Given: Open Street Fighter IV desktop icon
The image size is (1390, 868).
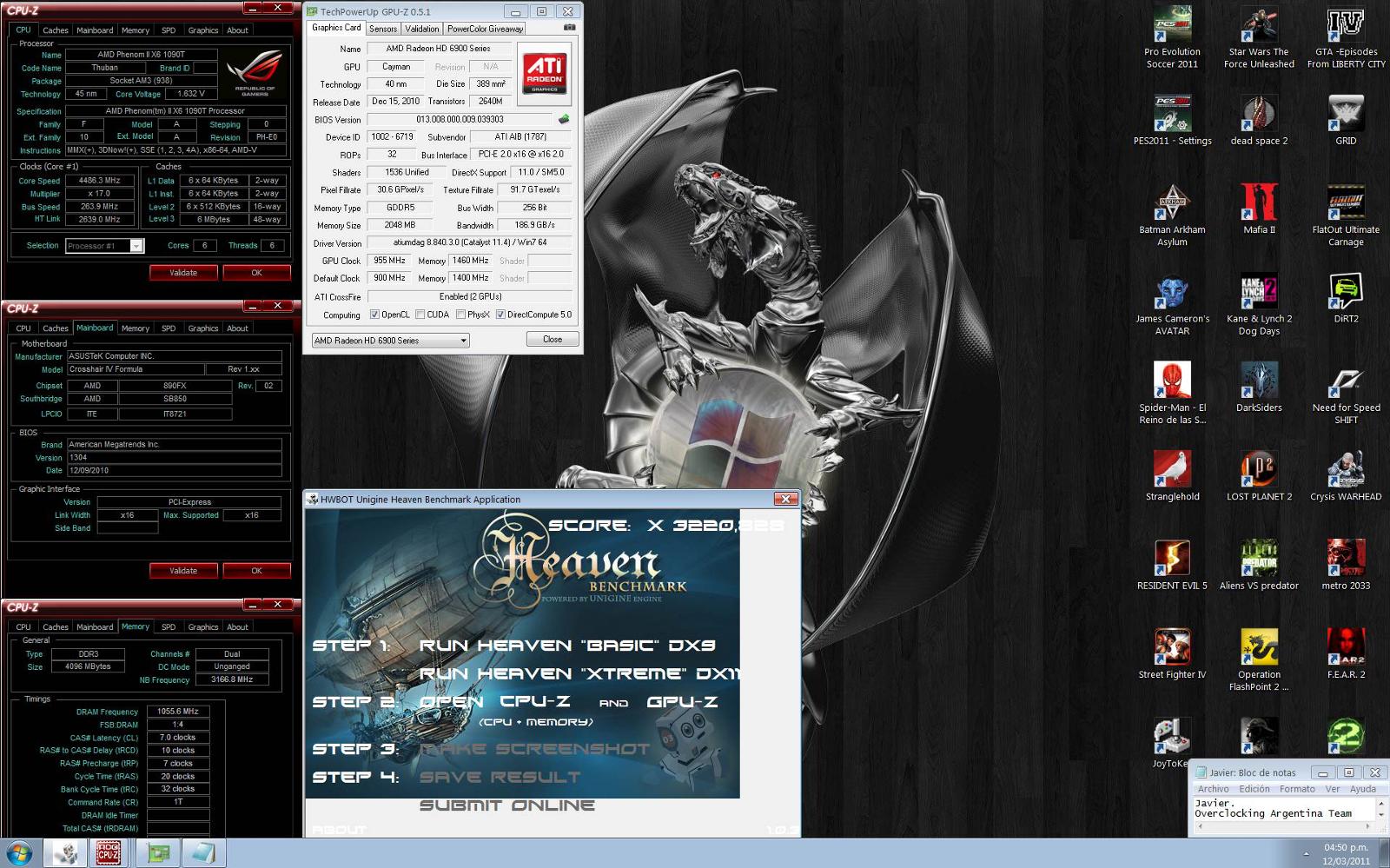Looking at the screenshot, I should [1172, 654].
